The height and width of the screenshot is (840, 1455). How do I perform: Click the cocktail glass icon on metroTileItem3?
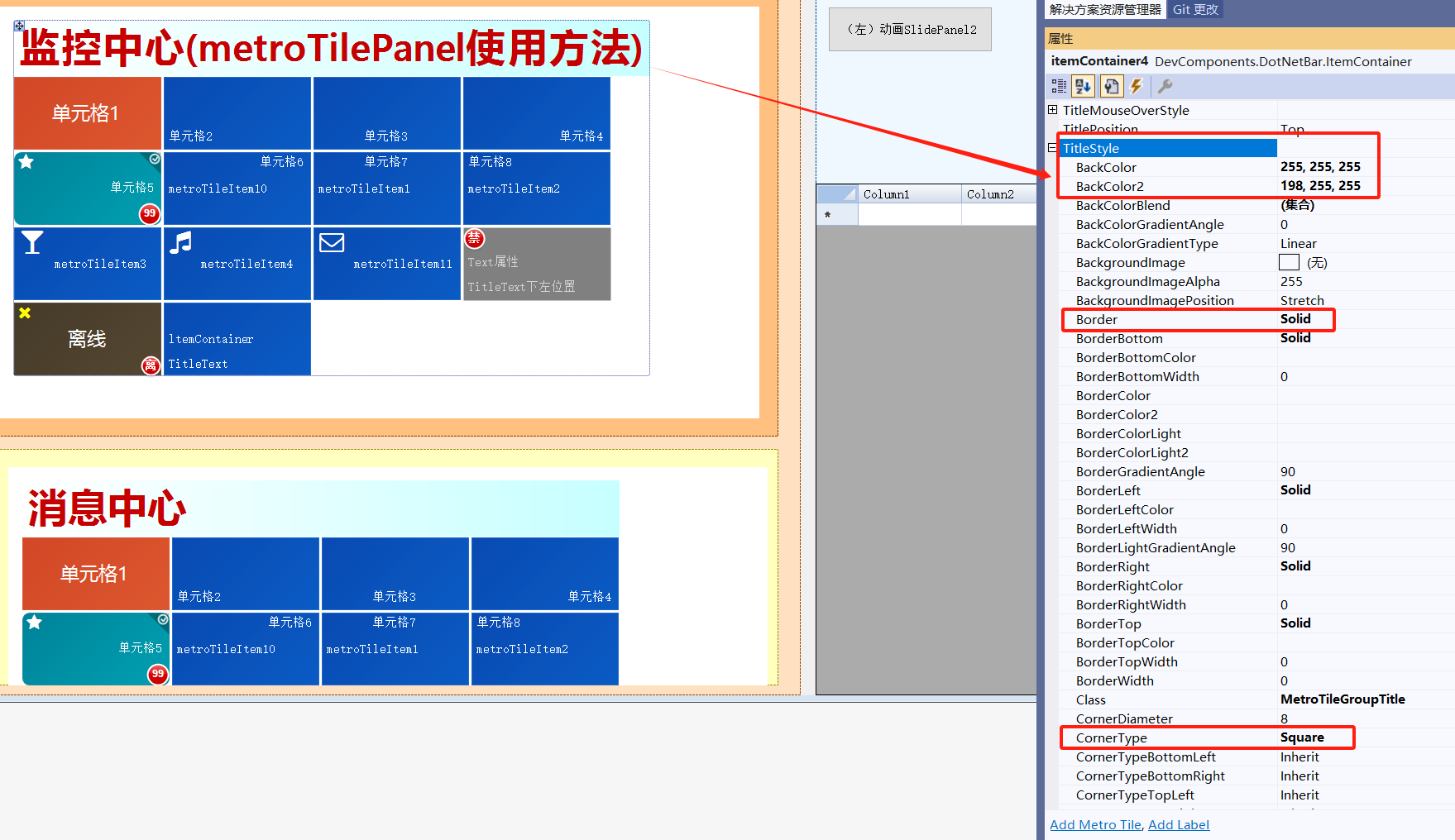point(32,242)
